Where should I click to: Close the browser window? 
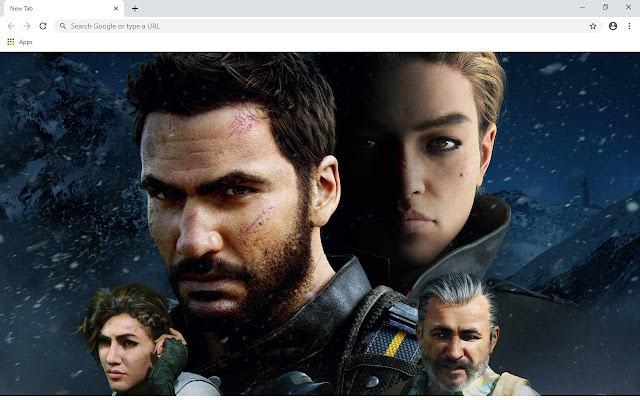(628, 7)
